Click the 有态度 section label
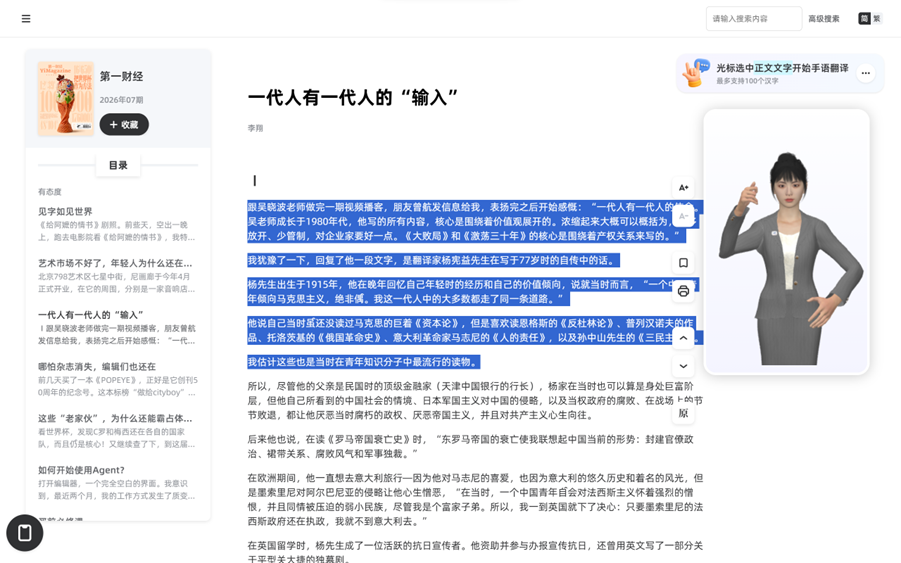Image resolution: width=901 pixels, height=563 pixels. point(49,192)
